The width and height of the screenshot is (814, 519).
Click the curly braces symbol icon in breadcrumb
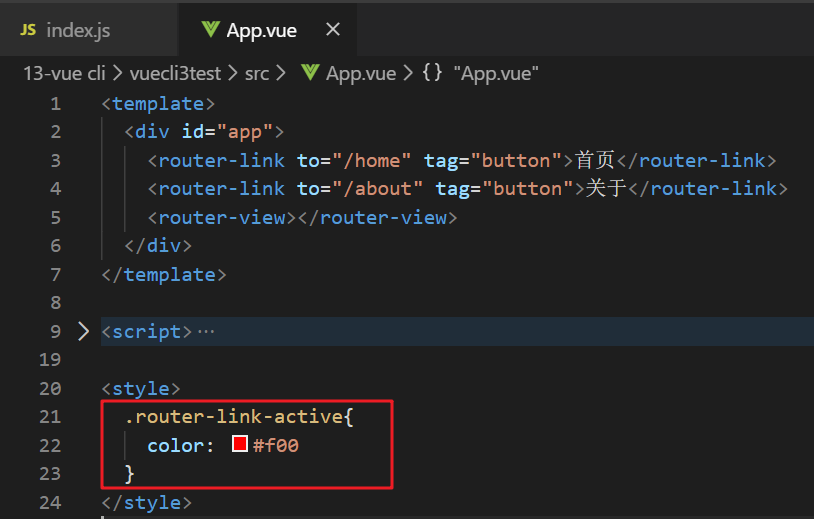click(x=433, y=73)
